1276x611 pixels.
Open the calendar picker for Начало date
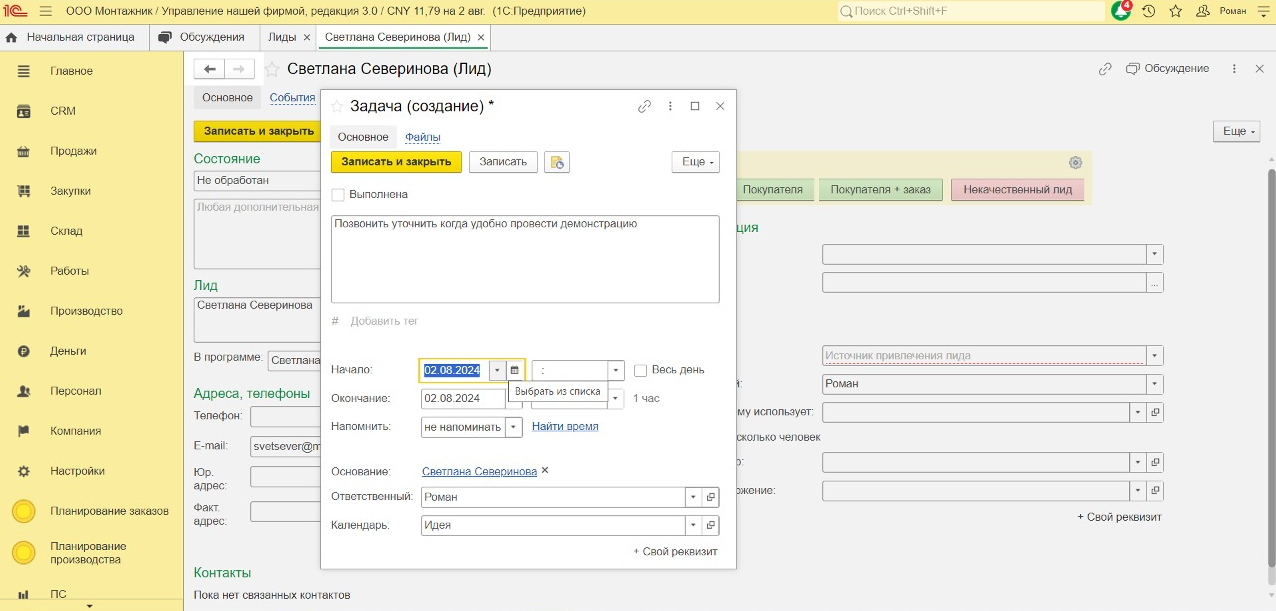coord(515,370)
